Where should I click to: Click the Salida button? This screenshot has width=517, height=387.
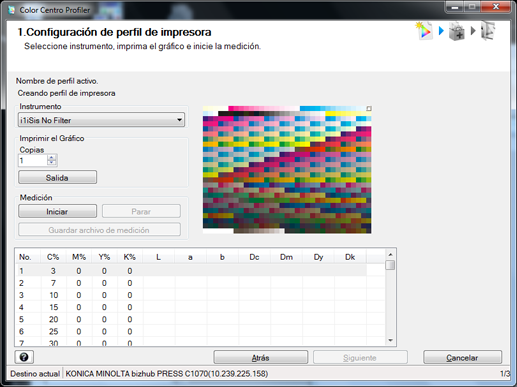coord(57,177)
